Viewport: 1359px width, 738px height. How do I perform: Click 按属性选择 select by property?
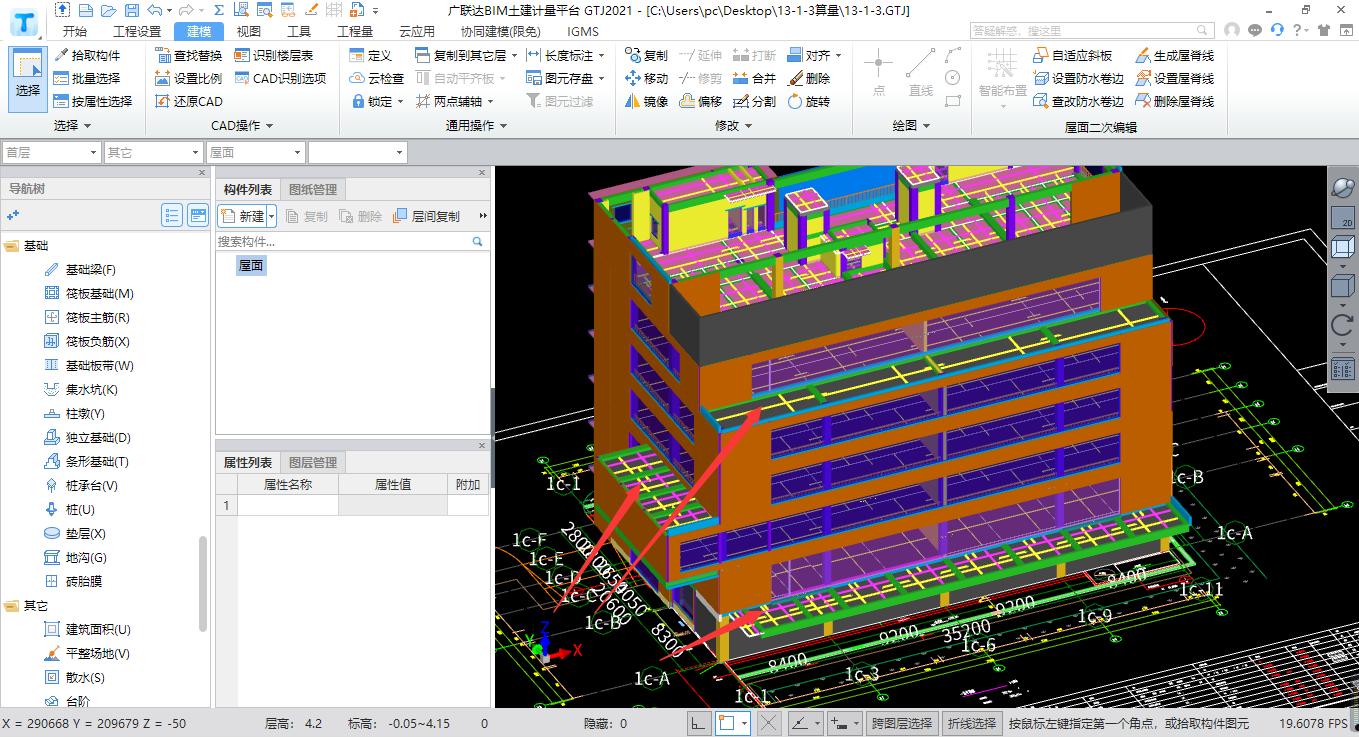(x=93, y=101)
